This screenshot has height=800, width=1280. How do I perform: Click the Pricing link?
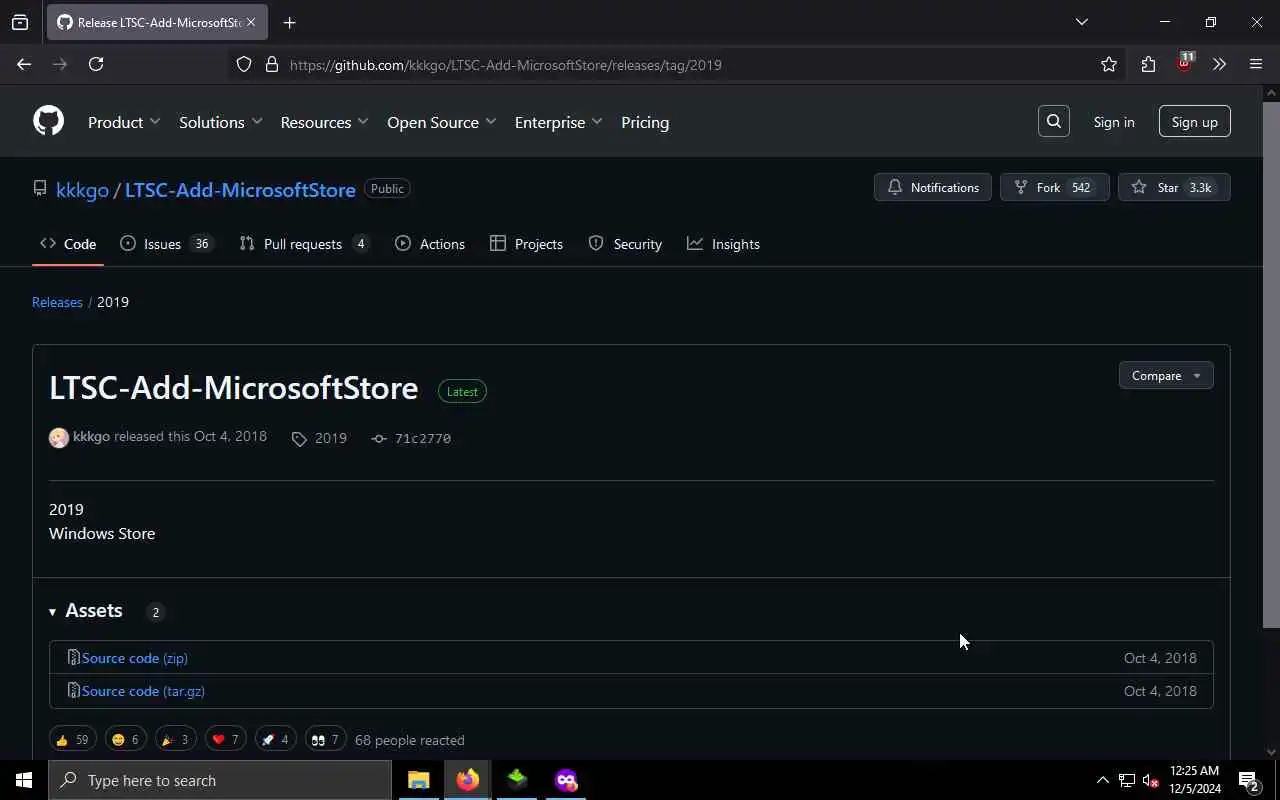pos(645,122)
